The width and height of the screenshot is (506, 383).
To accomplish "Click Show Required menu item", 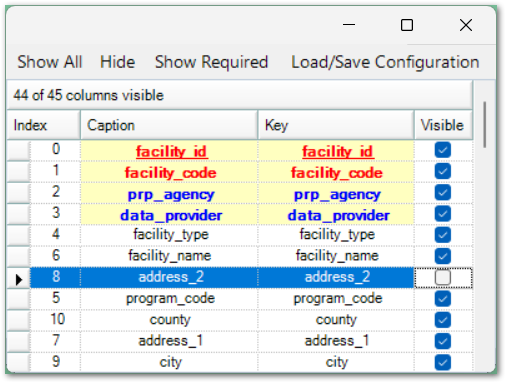I will coord(211,62).
